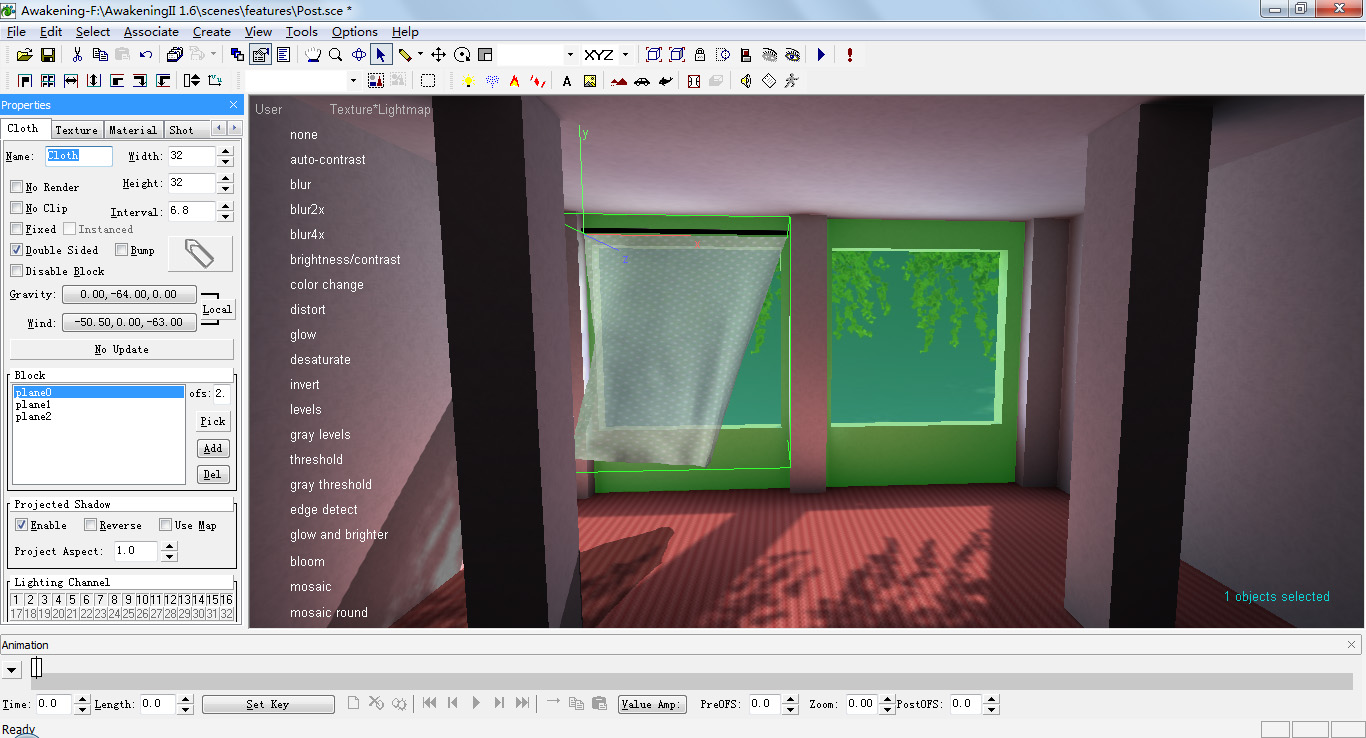The height and width of the screenshot is (738, 1366).
Task: Increase Interval value using the up stepper arrow
Action: click(227, 206)
